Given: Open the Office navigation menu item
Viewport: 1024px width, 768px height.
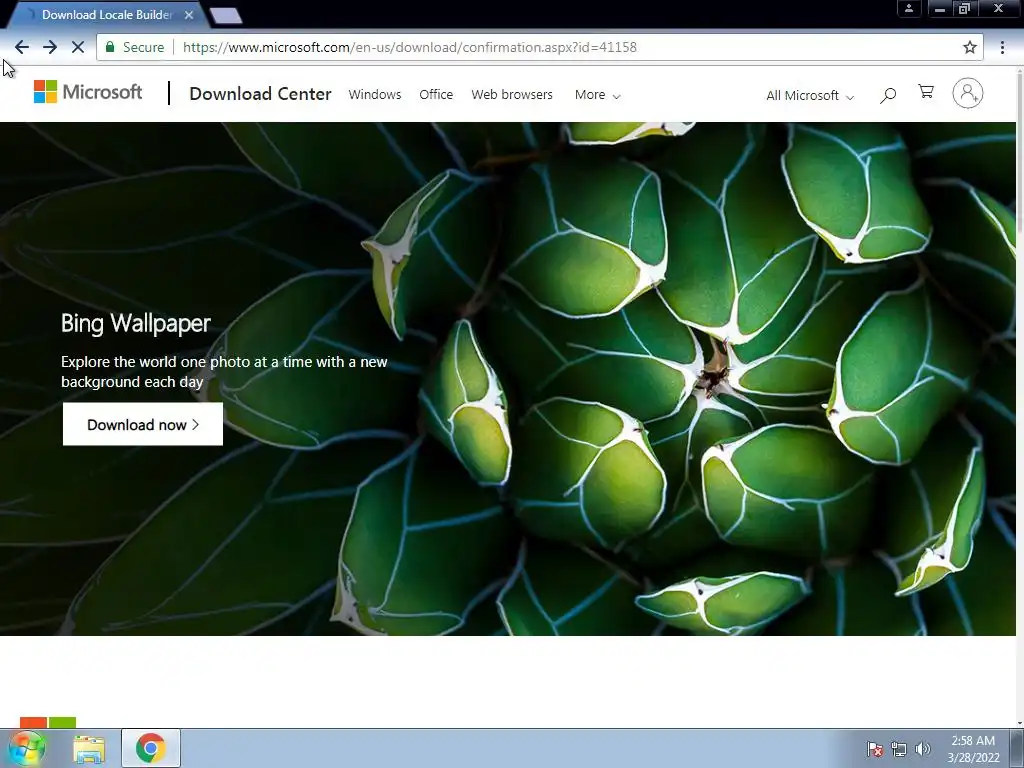Looking at the screenshot, I should point(436,95).
